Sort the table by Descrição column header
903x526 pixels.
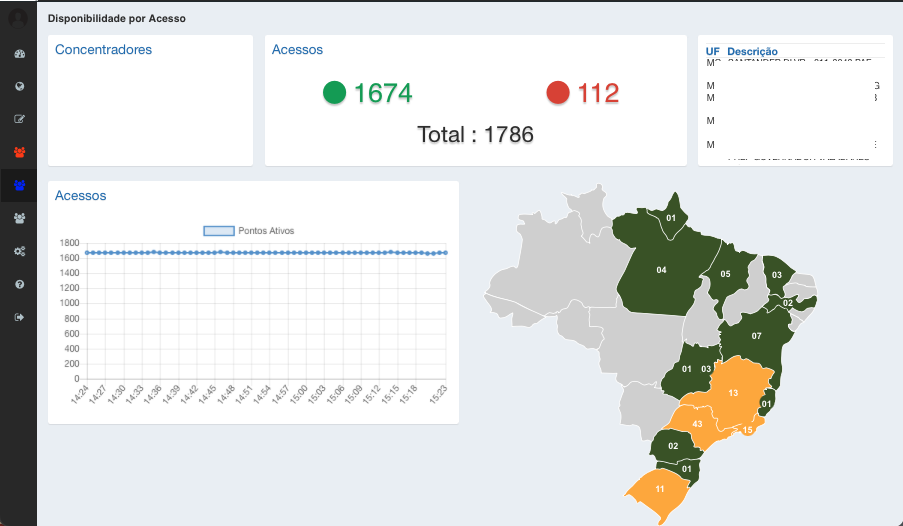(x=753, y=51)
